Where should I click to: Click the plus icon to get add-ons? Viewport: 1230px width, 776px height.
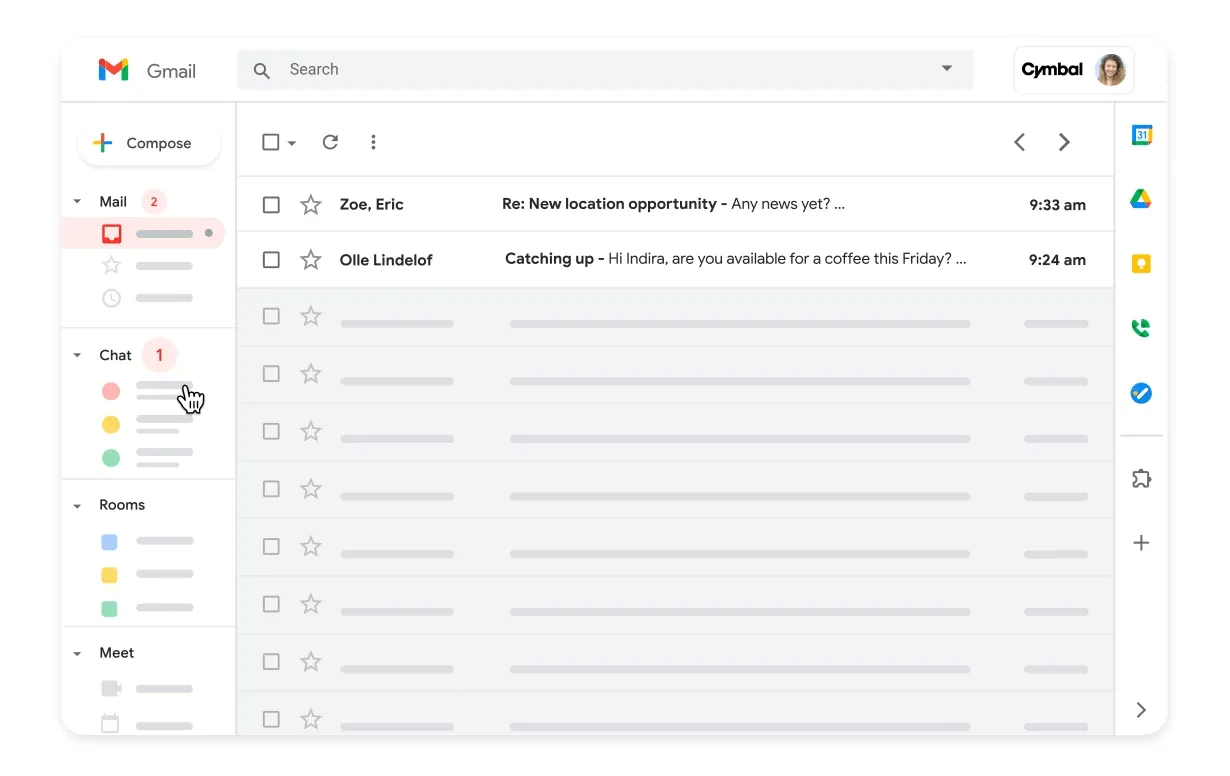point(1141,543)
